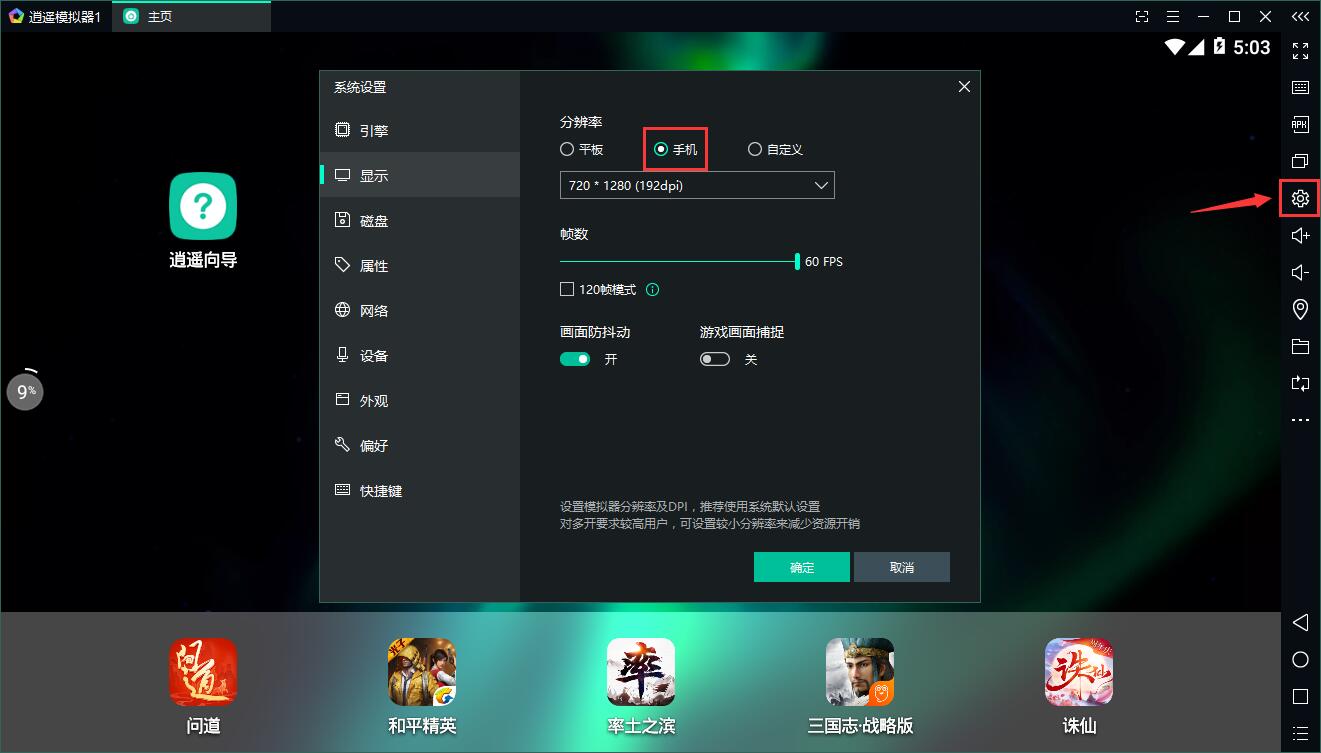
Task: Open the more options ellipsis icon
Action: coord(1300,420)
